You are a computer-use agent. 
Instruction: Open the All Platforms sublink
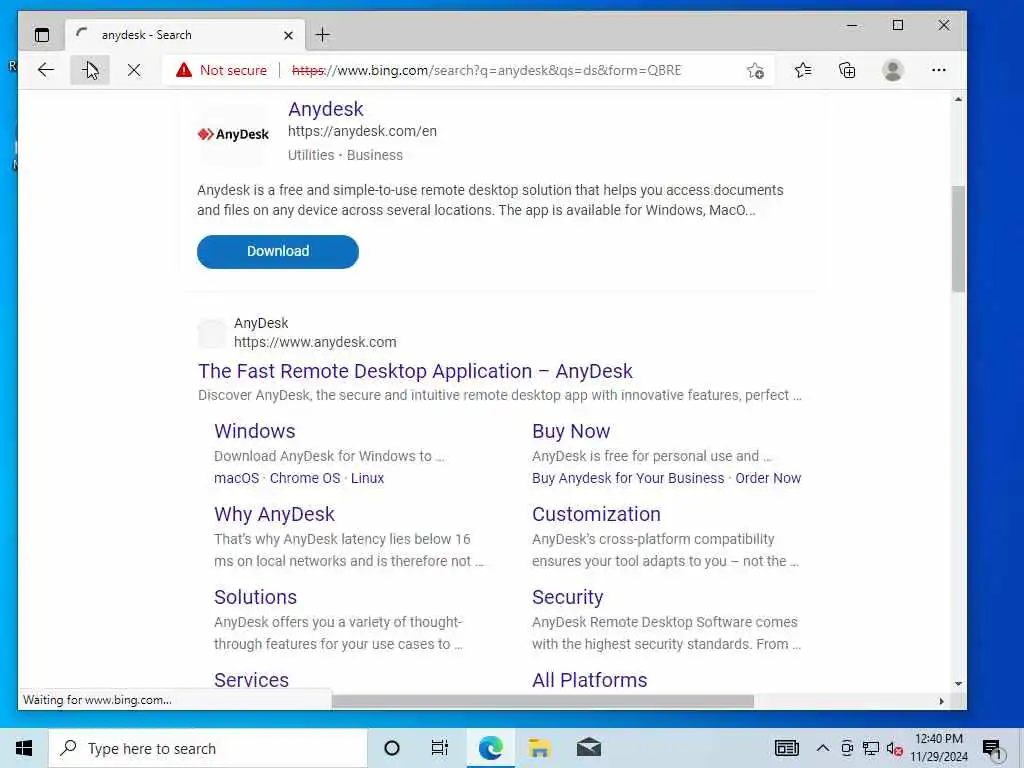point(590,680)
